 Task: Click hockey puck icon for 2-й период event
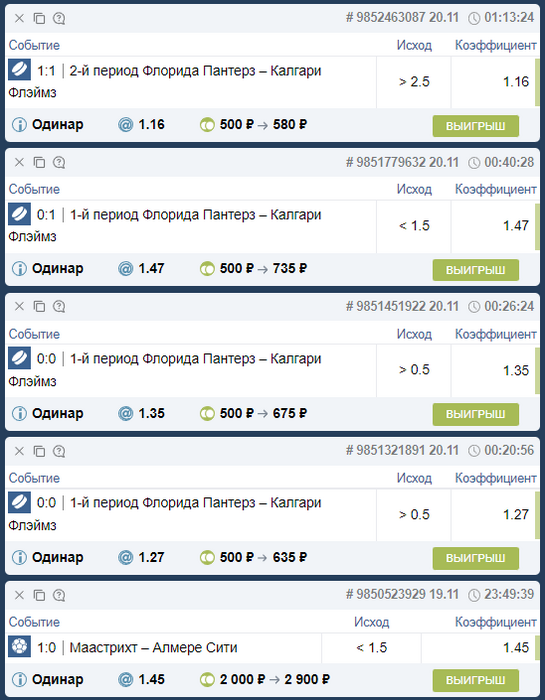19,70
